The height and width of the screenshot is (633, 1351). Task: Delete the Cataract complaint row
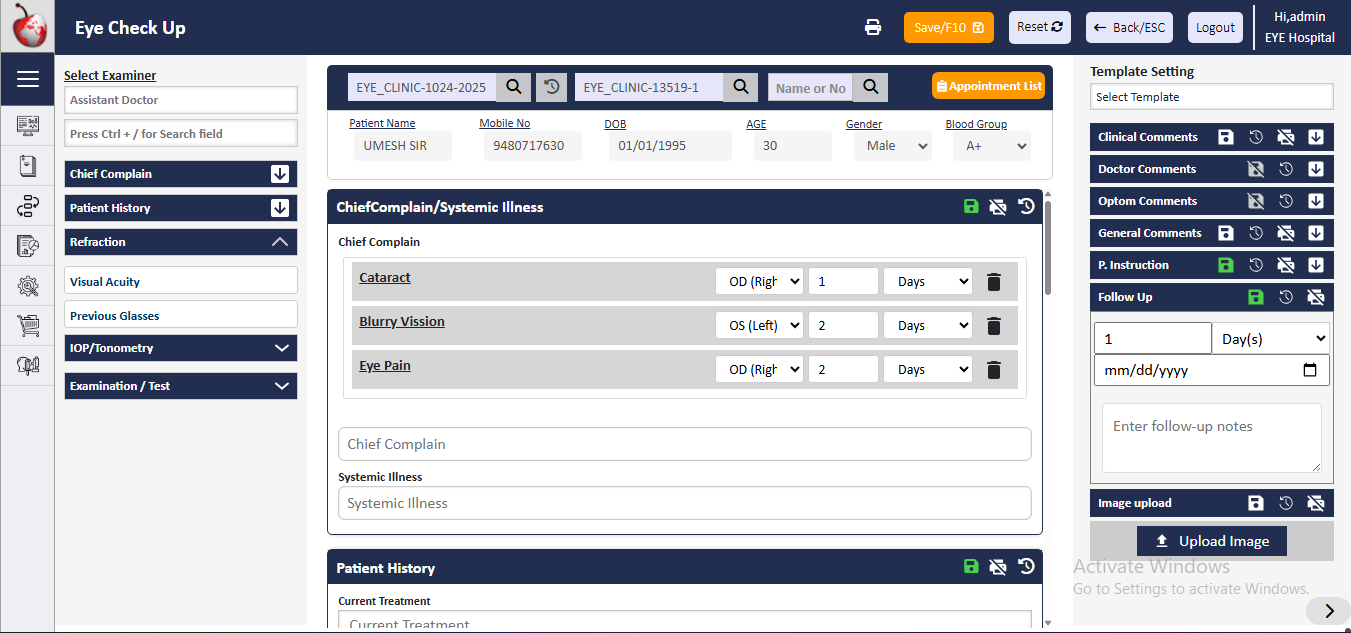click(x=993, y=282)
